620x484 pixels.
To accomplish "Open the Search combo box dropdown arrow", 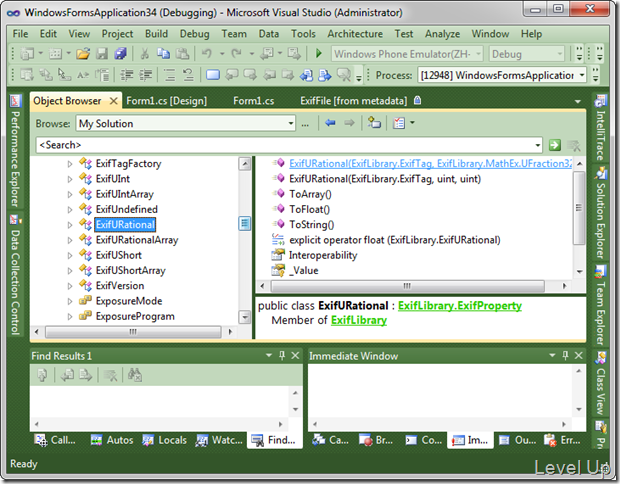I will pos(538,145).
